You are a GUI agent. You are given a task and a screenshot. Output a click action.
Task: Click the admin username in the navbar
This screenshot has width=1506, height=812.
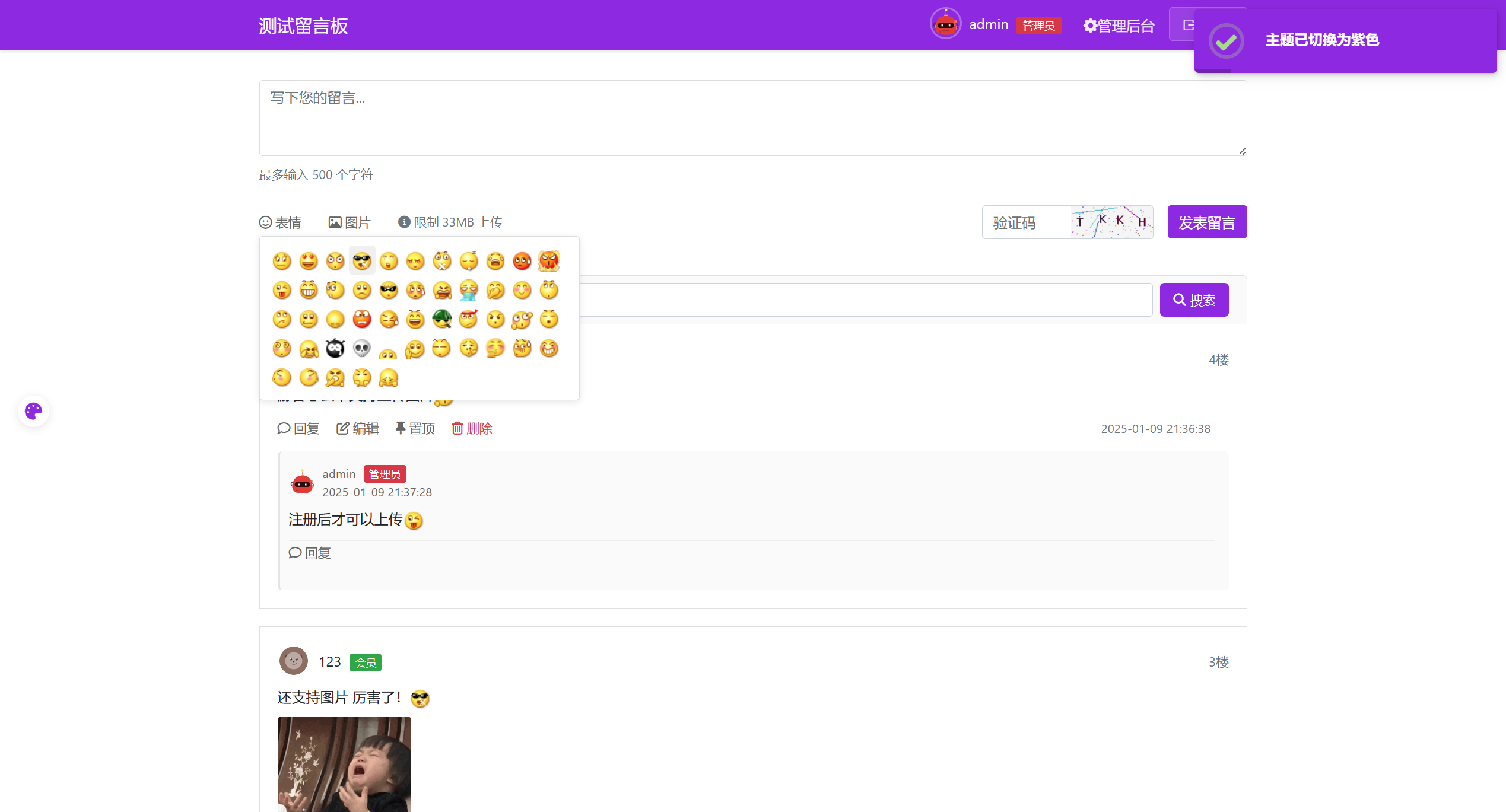[x=988, y=24]
